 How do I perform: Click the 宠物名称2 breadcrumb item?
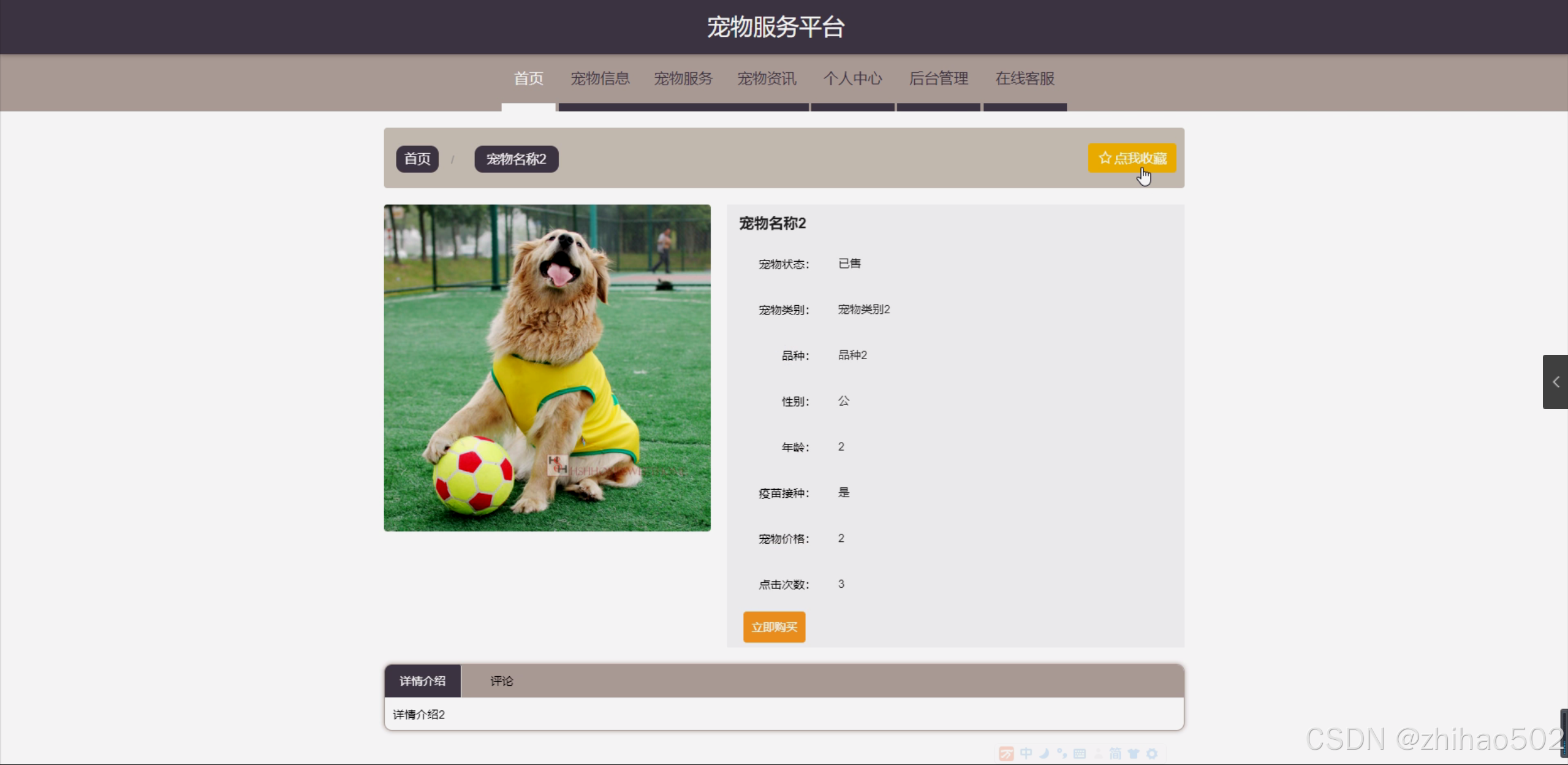tap(516, 159)
